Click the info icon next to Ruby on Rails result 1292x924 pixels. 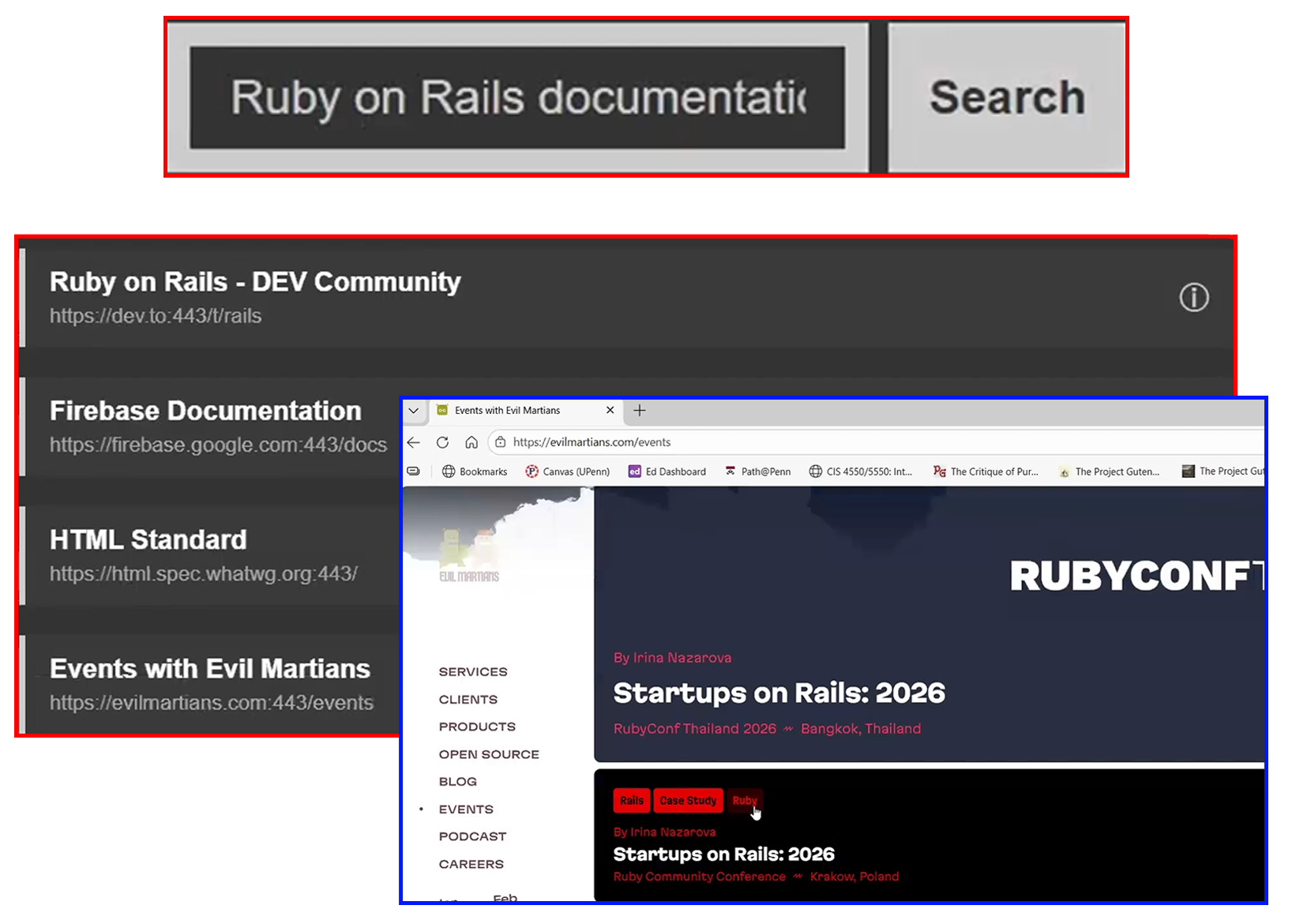point(1194,298)
